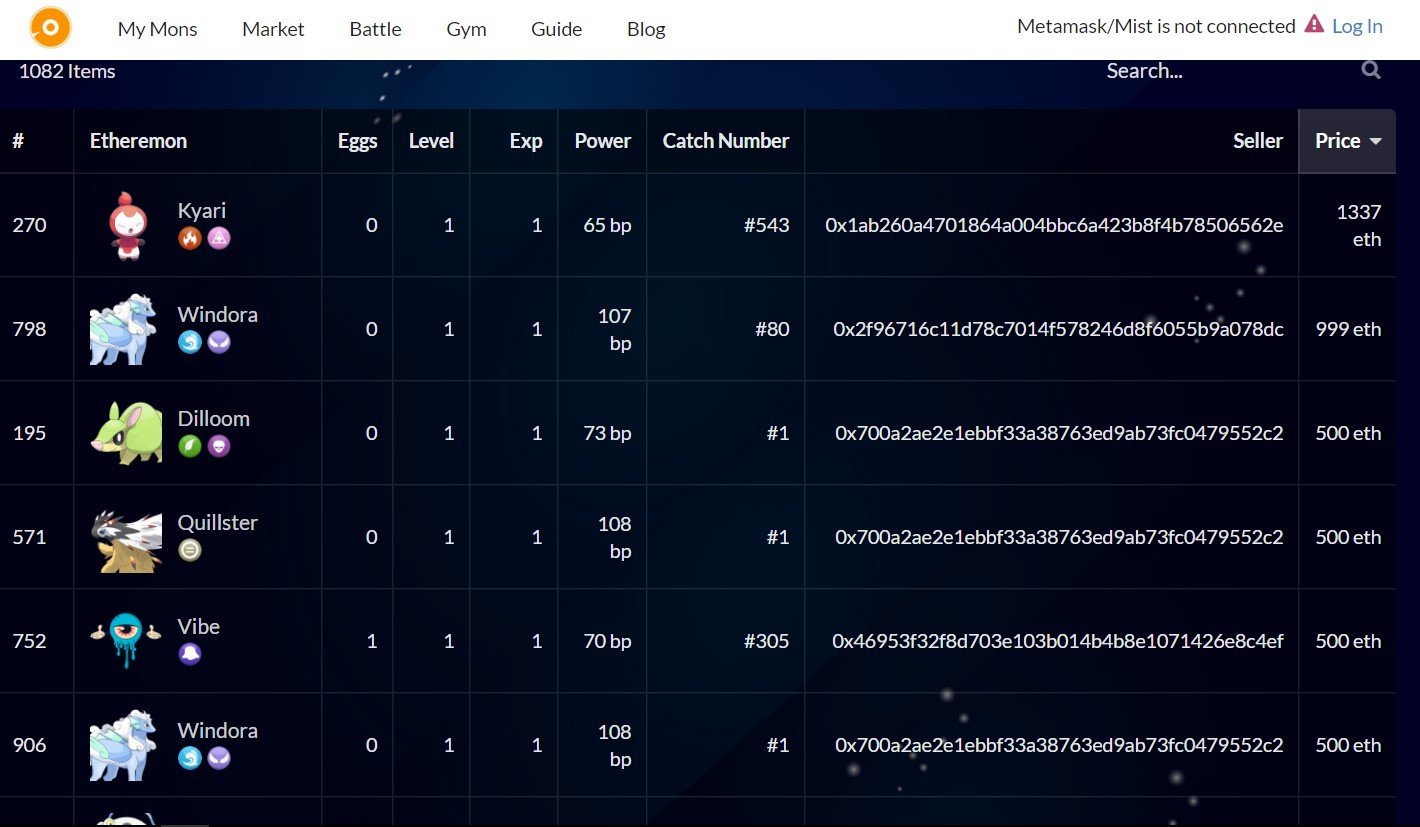Screen dimensions: 1420x827
Task: Click the Dilloom name
Action: [214, 418]
